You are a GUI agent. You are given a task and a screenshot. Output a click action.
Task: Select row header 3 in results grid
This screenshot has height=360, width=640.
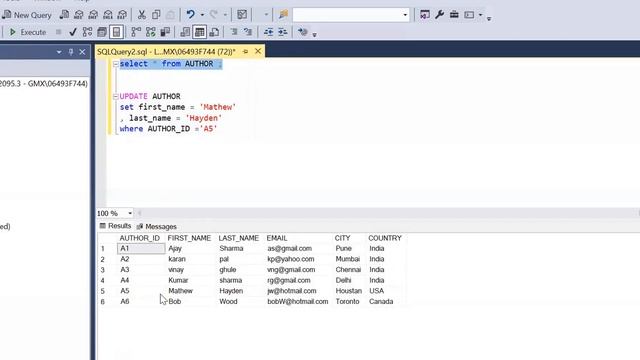coord(102,270)
